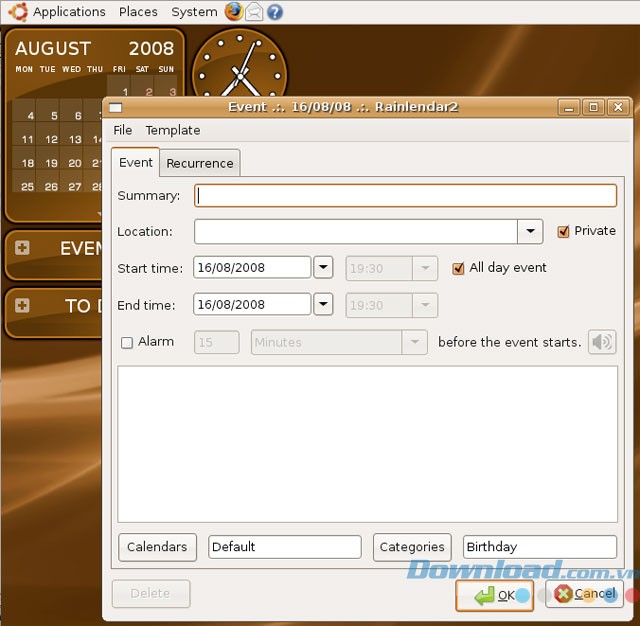640x626 pixels.
Task: Click the Ubuntu logo in top panel
Action: point(17,12)
